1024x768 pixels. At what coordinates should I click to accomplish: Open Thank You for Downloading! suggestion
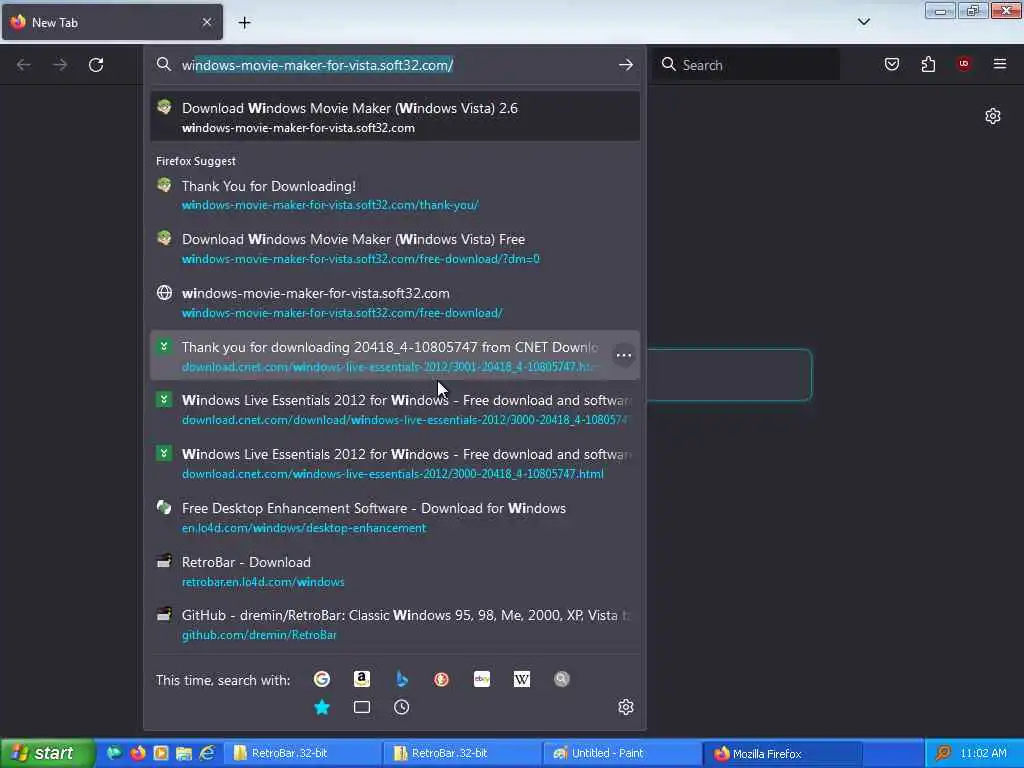point(394,195)
